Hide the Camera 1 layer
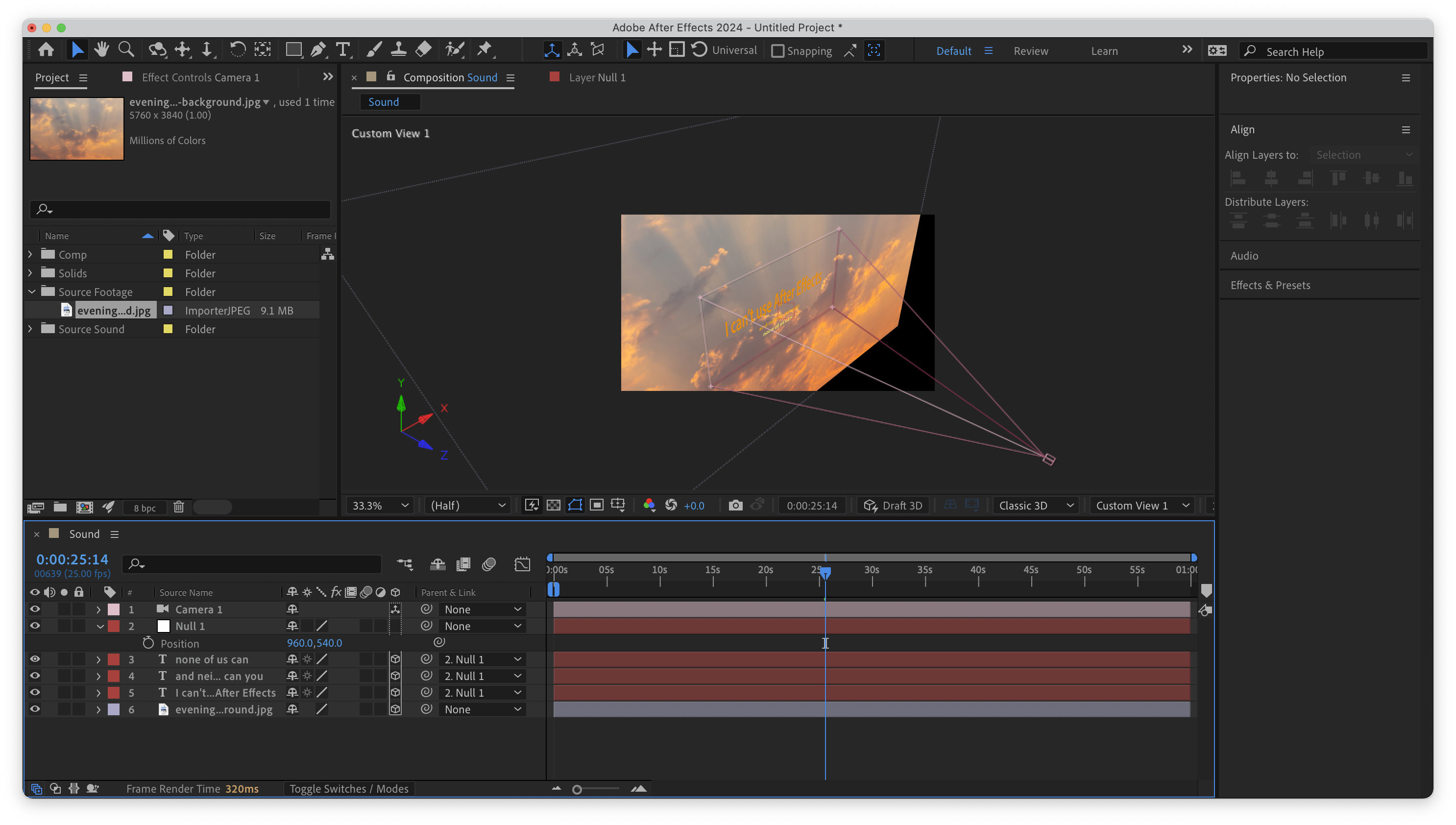Viewport: 1456px width, 825px height. pos(35,609)
